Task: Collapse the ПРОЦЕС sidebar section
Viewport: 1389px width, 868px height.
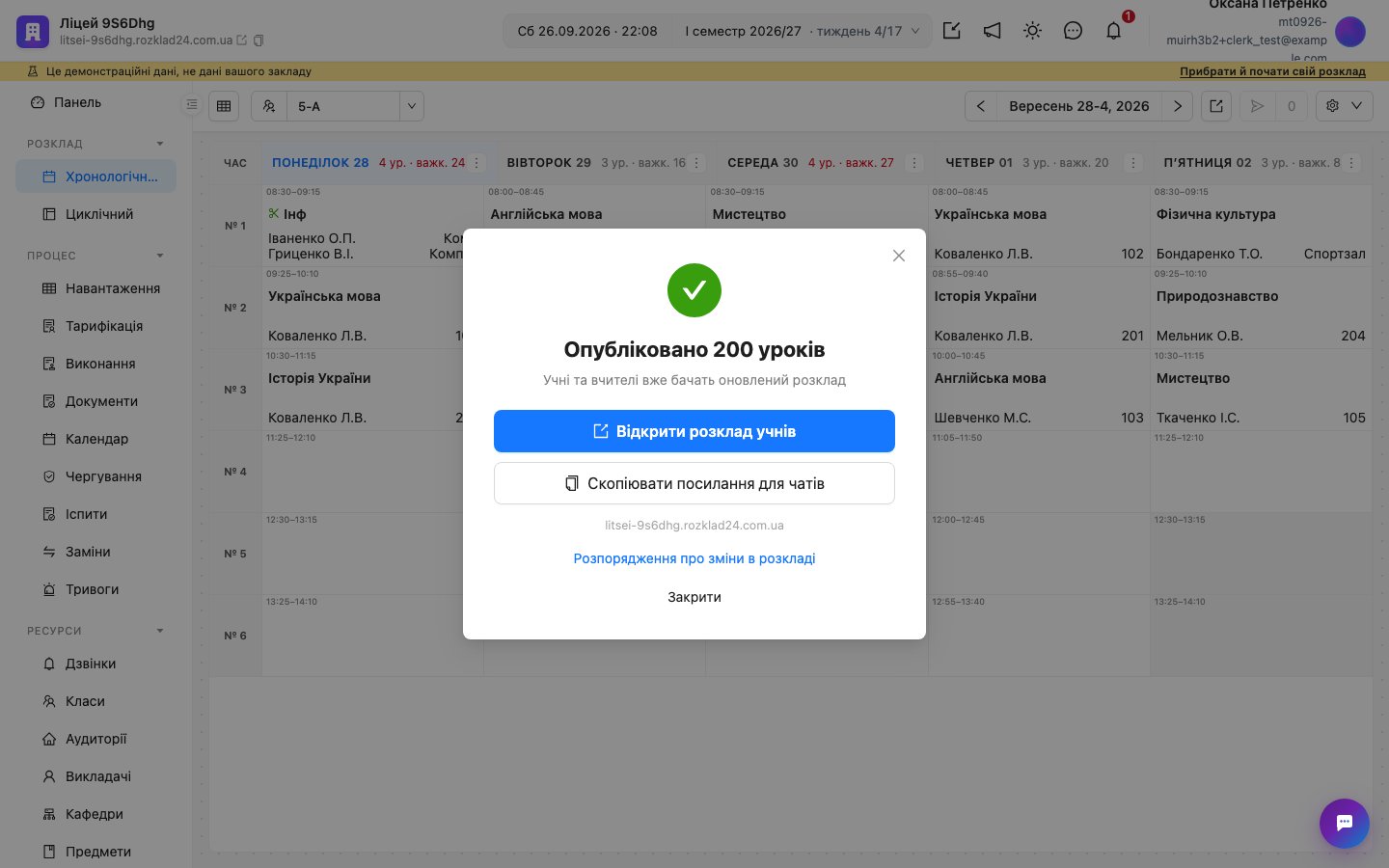Action: pos(160,256)
